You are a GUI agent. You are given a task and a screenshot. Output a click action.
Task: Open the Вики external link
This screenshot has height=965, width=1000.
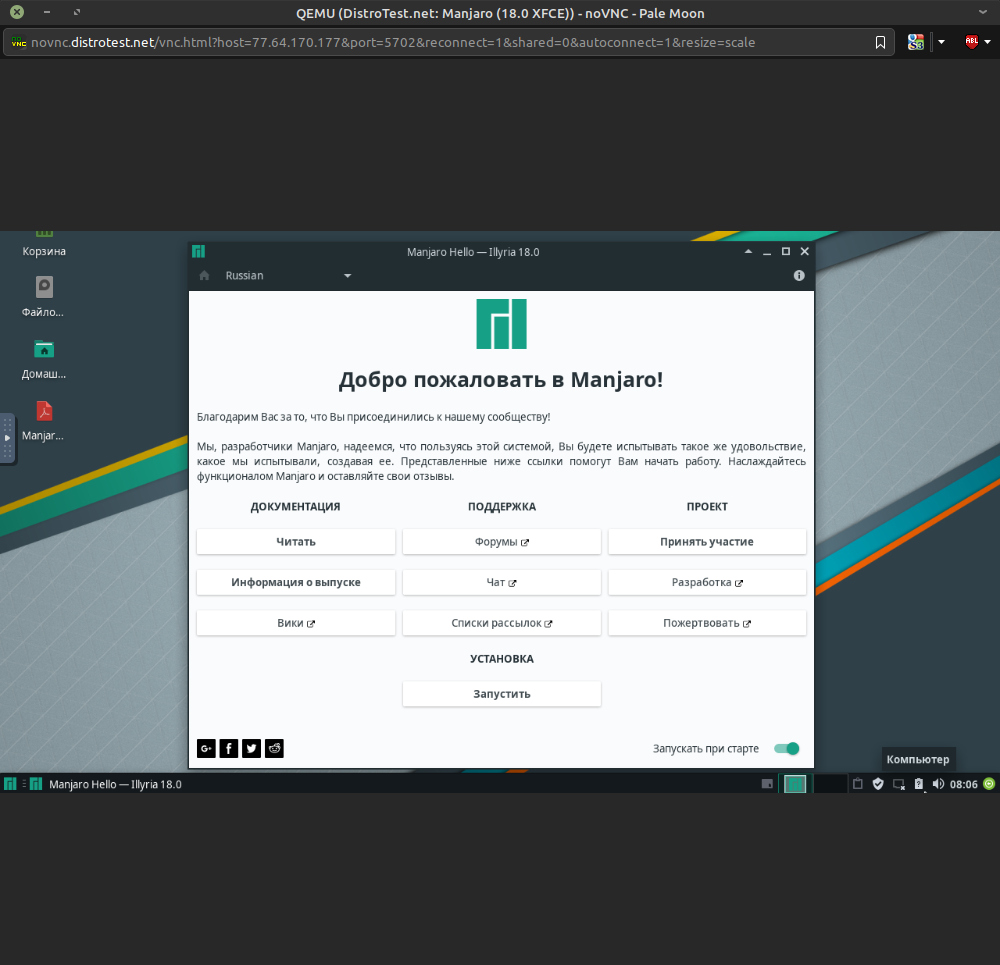(296, 623)
